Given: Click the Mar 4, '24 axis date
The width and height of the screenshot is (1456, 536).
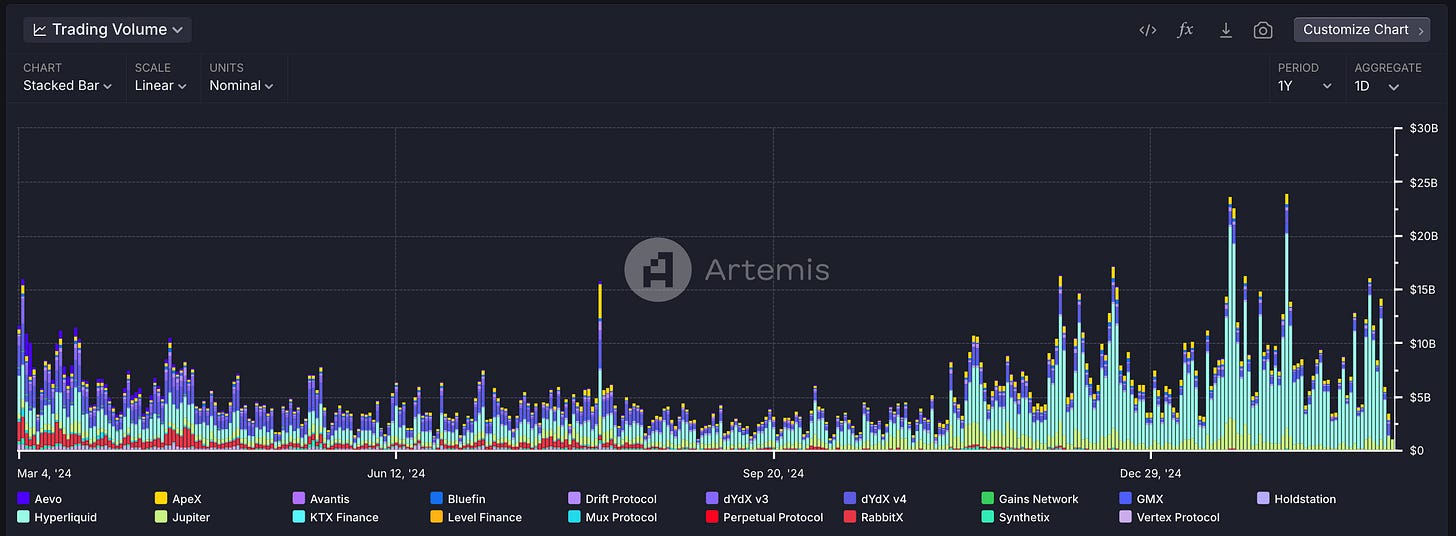Looking at the screenshot, I should click(45, 473).
